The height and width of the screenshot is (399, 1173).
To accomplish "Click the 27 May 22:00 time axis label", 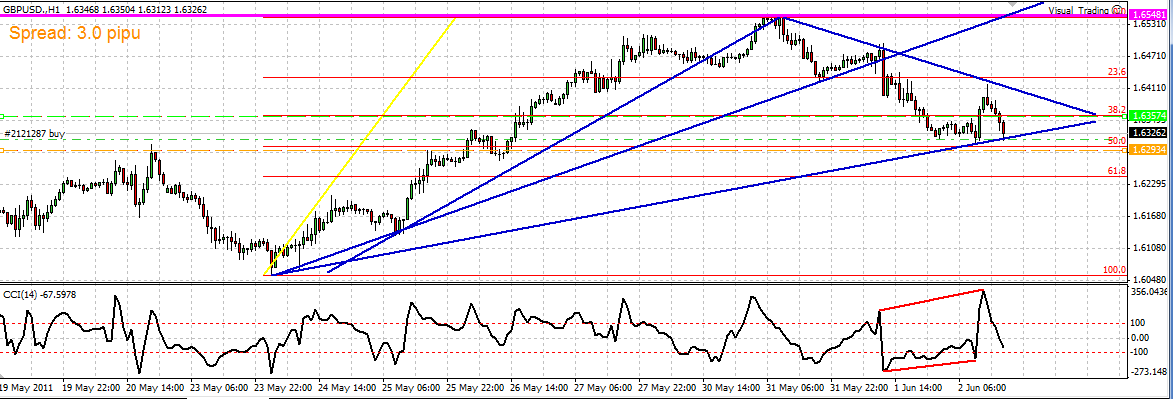I will tap(667, 389).
